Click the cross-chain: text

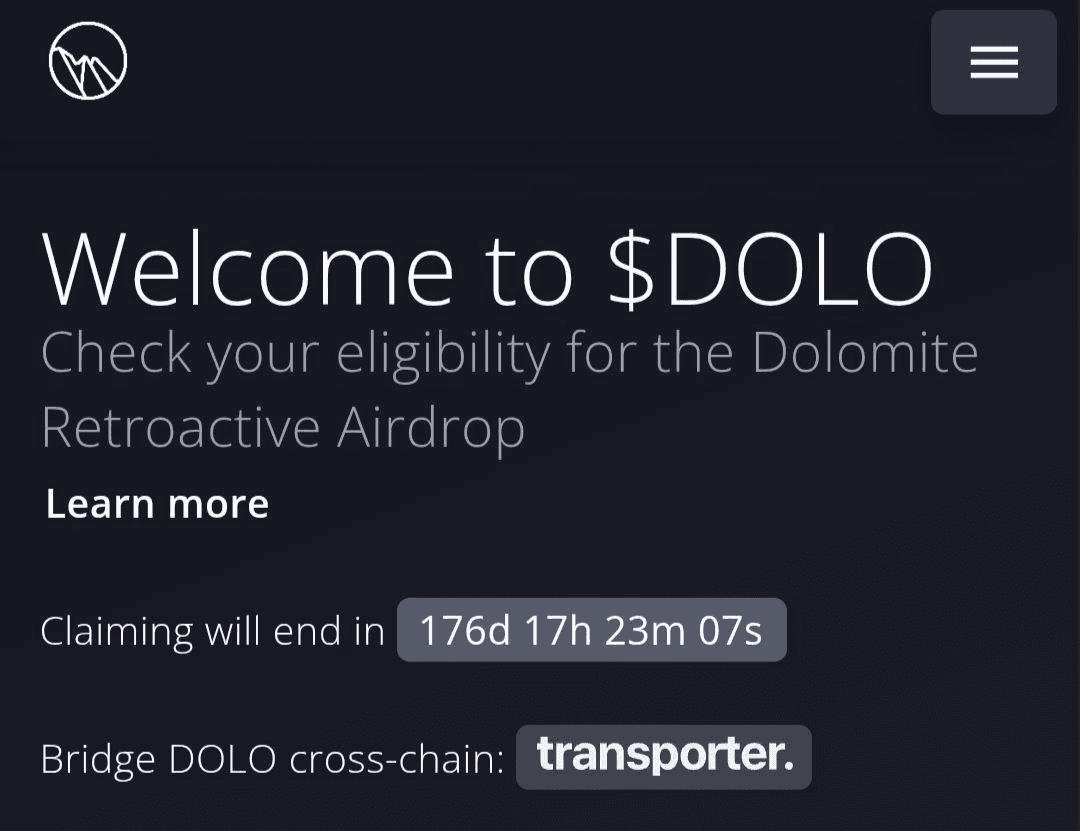tap(397, 760)
